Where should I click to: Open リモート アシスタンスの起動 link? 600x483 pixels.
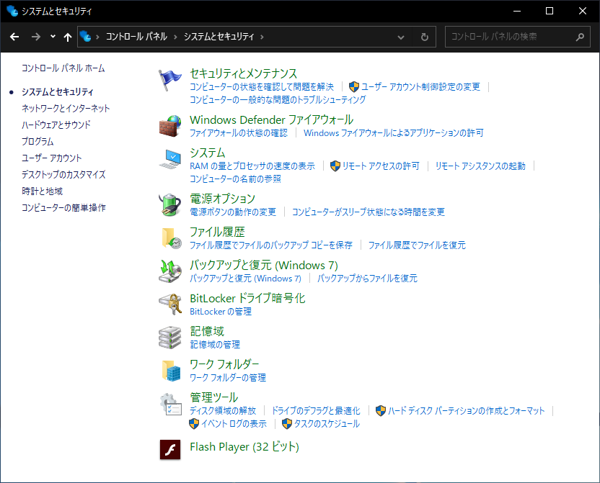coord(480,166)
